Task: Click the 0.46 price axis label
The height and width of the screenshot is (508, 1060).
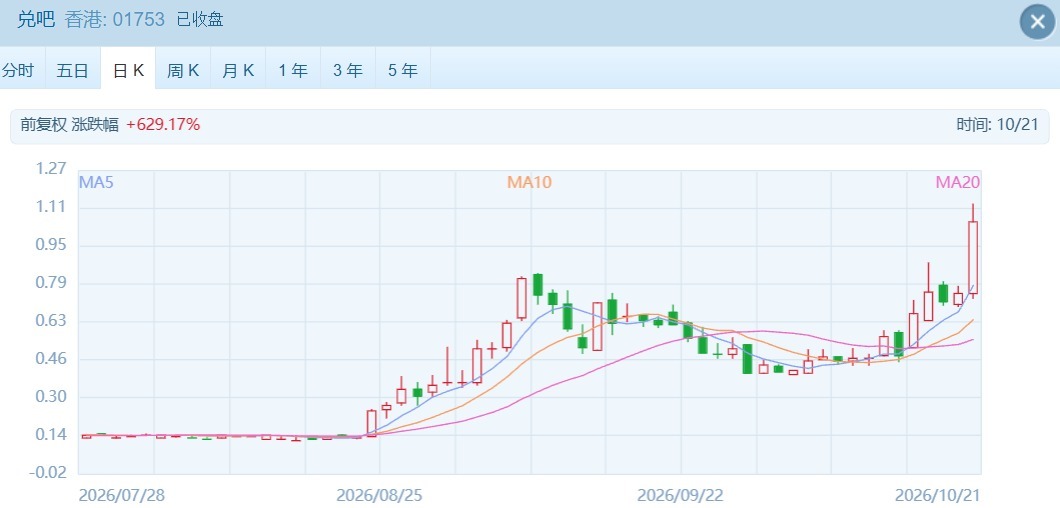Action: pyautogui.click(x=51, y=359)
